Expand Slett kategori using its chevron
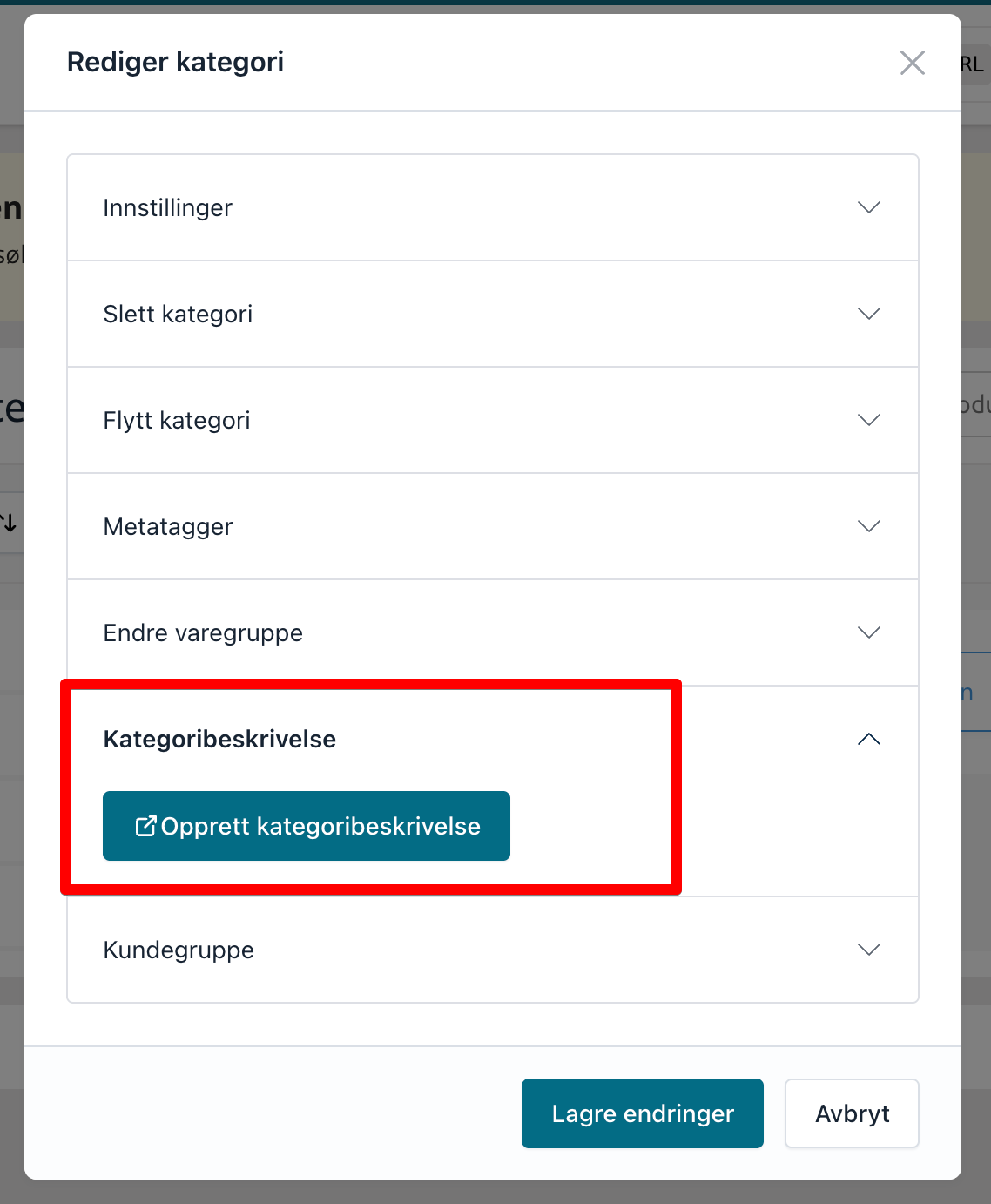This screenshot has width=991, height=1204. point(868,314)
